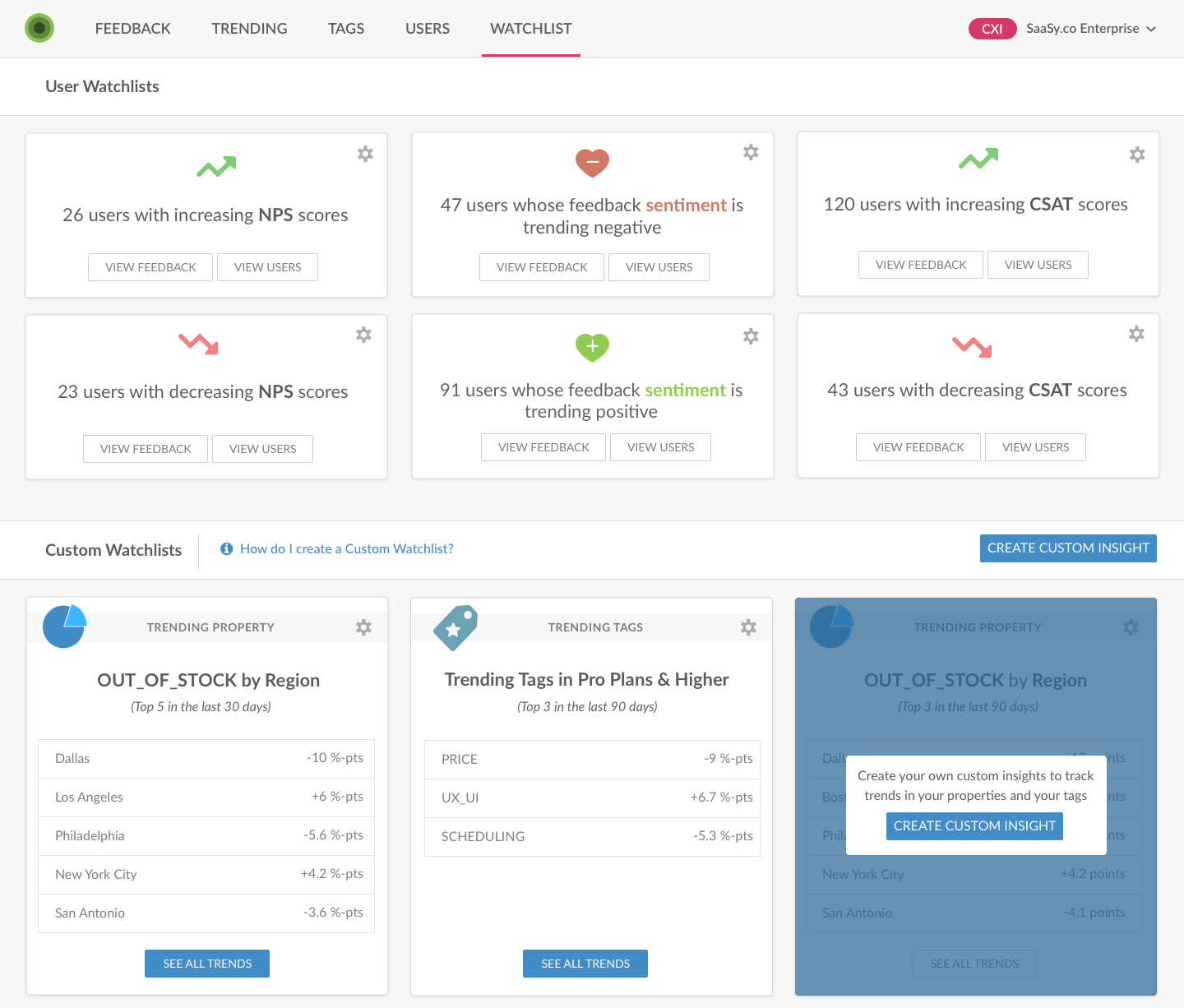
Task: Open settings gear on increasing CSAT card
Action: coord(1137,155)
